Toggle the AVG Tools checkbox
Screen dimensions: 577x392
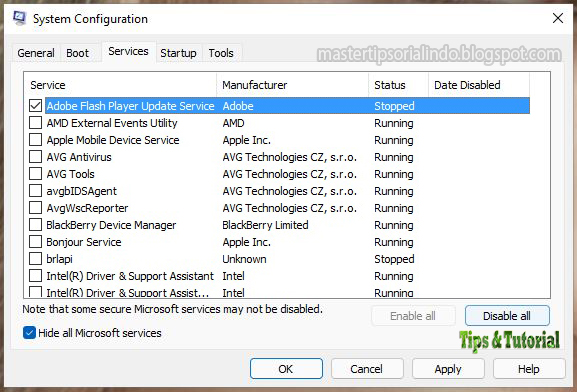pos(35,173)
